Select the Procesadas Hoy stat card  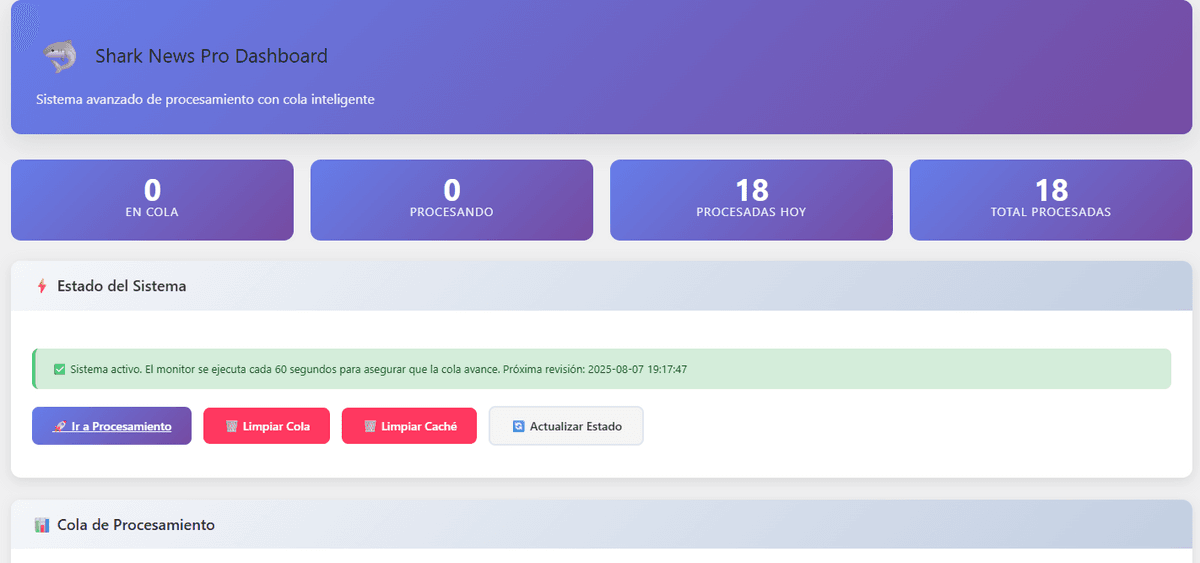pyautogui.click(x=751, y=200)
